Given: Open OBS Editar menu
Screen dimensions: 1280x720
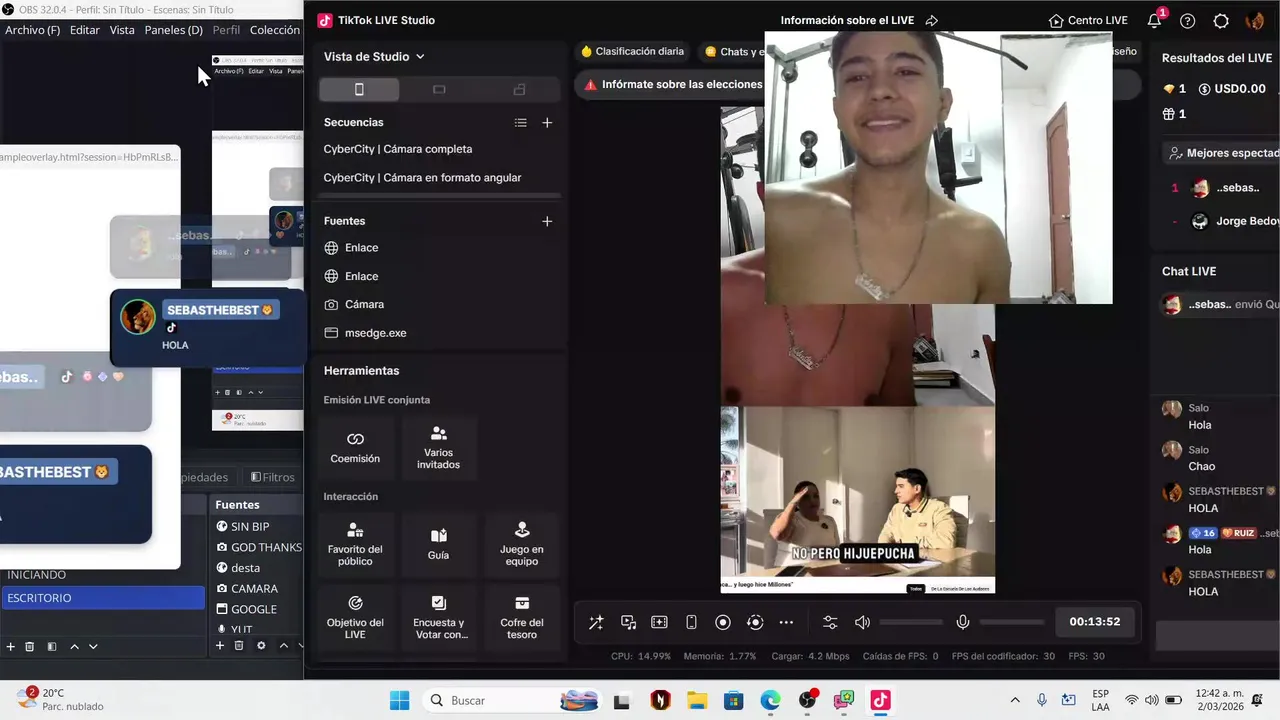Looking at the screenshot, I should tap(85, 30).
